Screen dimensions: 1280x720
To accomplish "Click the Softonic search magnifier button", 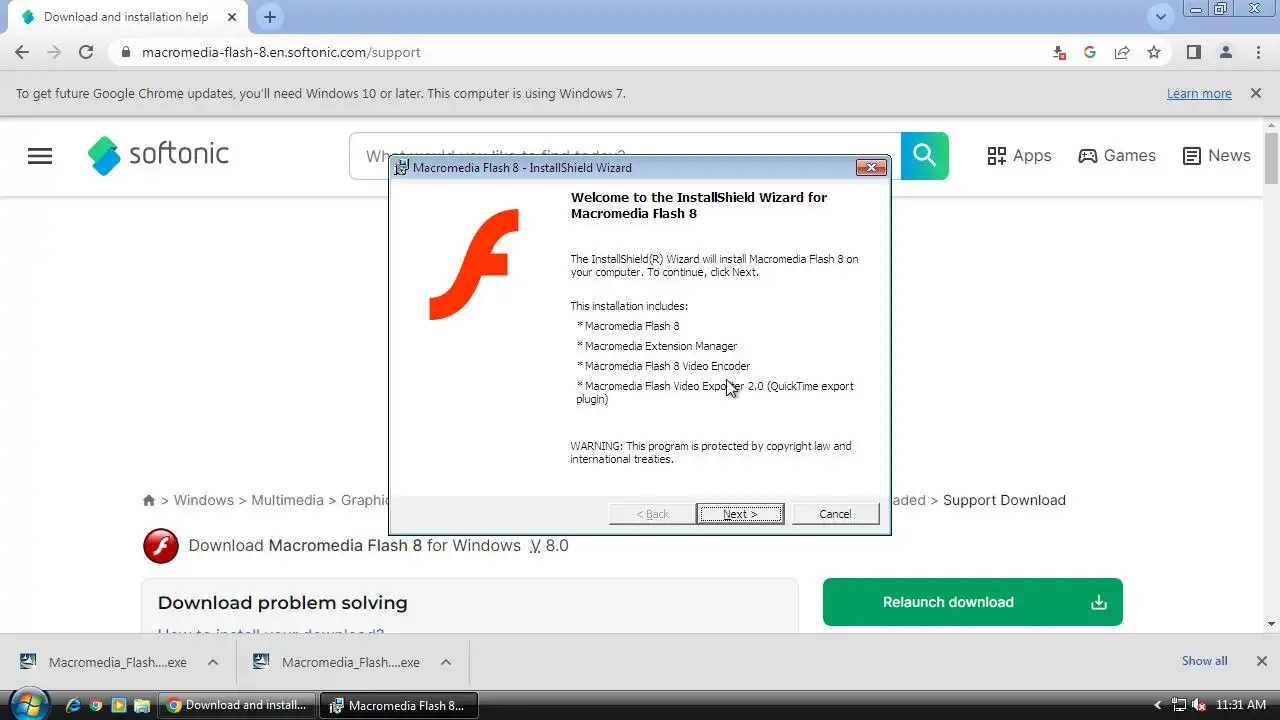I will (x=925, y=156).
